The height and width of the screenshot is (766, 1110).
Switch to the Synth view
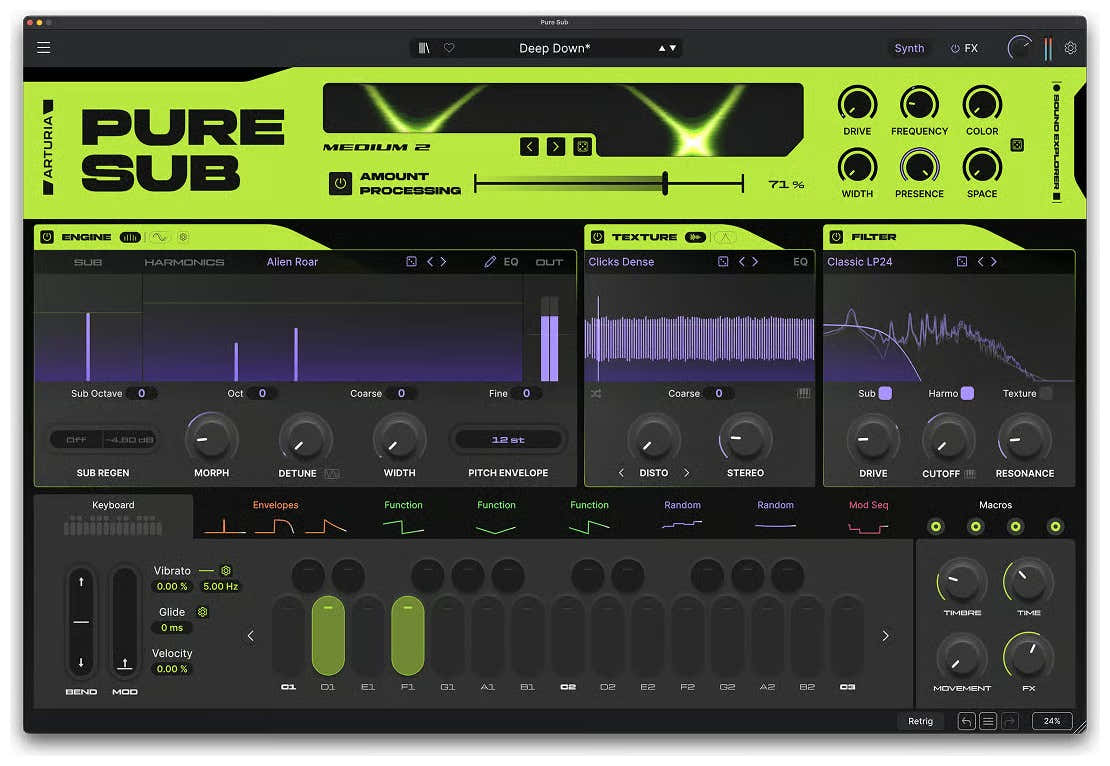(x=909, y=48)
